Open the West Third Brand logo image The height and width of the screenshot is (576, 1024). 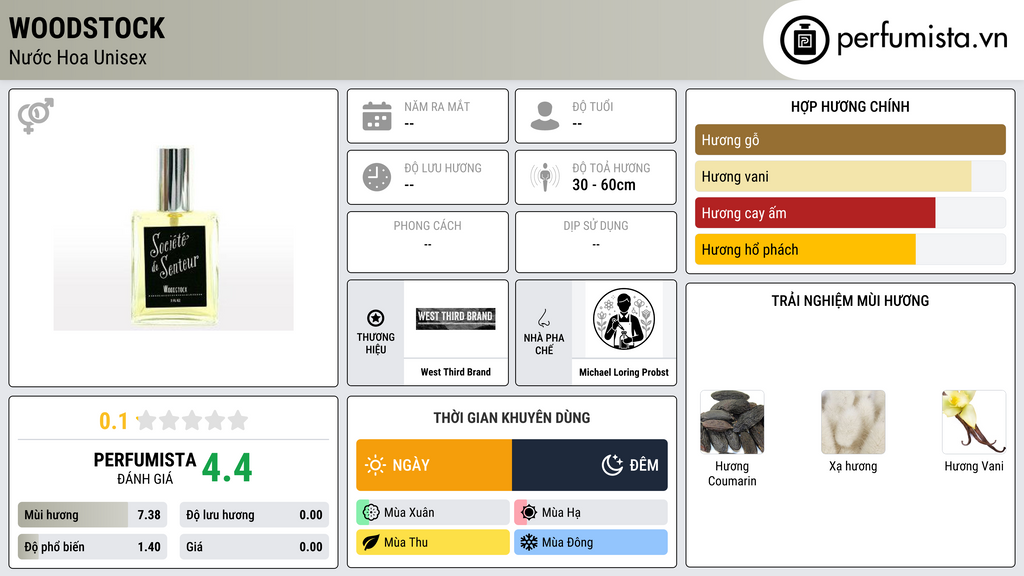(x=456, y=319)
